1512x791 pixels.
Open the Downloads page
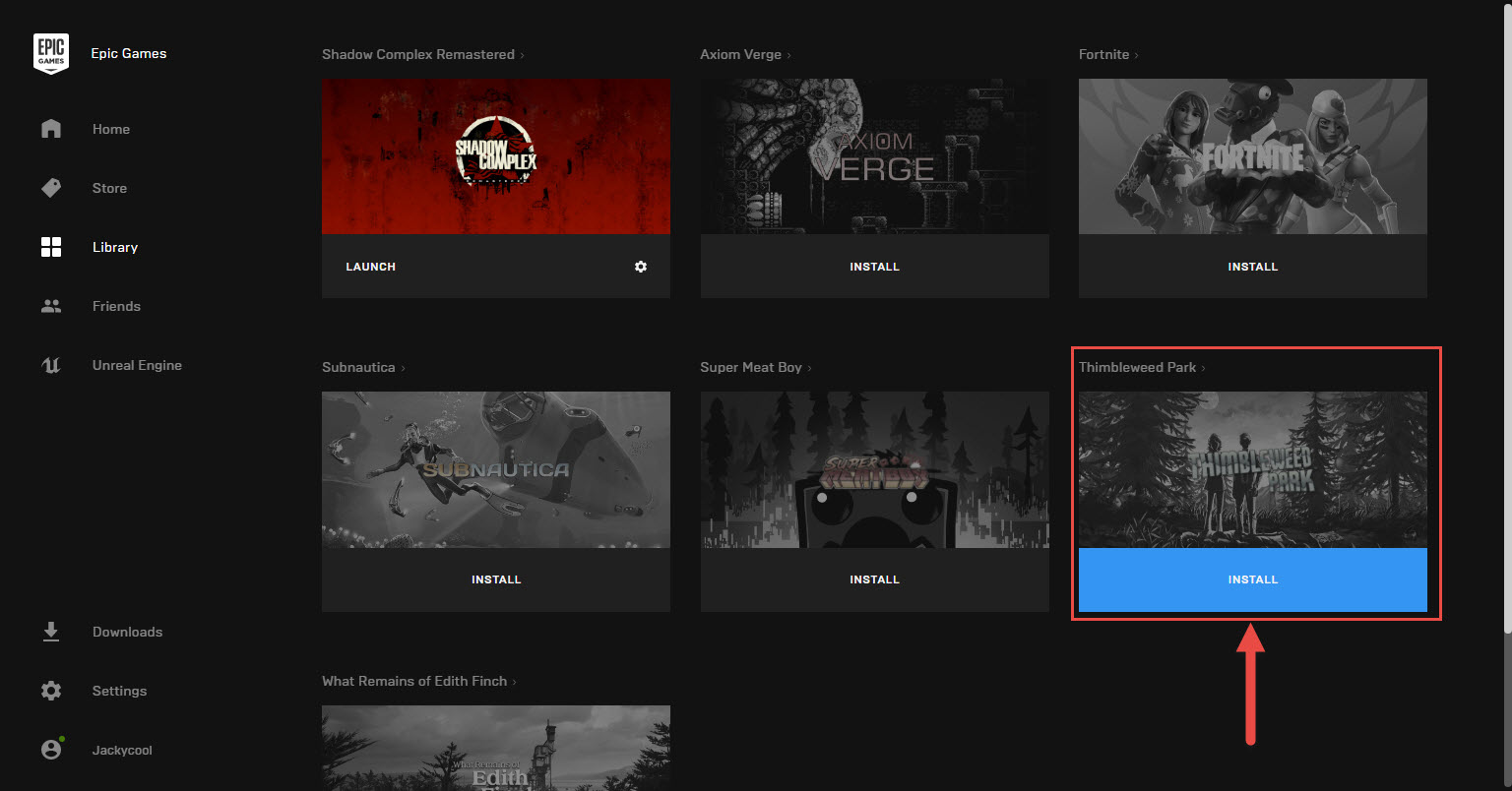point(127,632)
